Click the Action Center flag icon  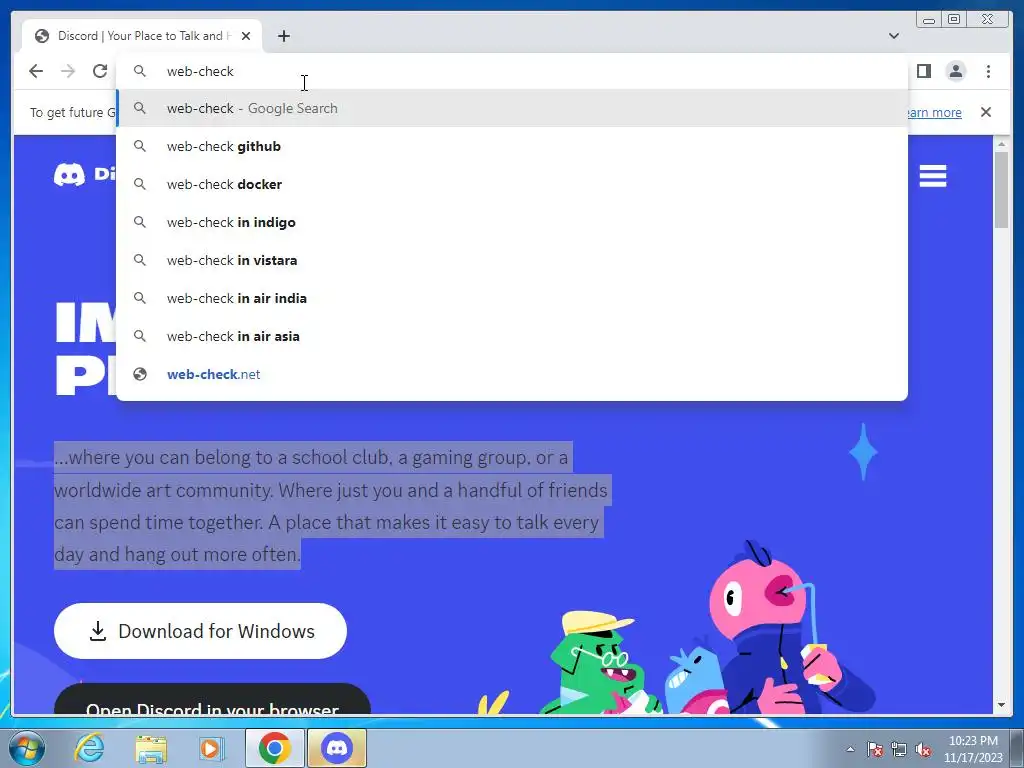875,749
